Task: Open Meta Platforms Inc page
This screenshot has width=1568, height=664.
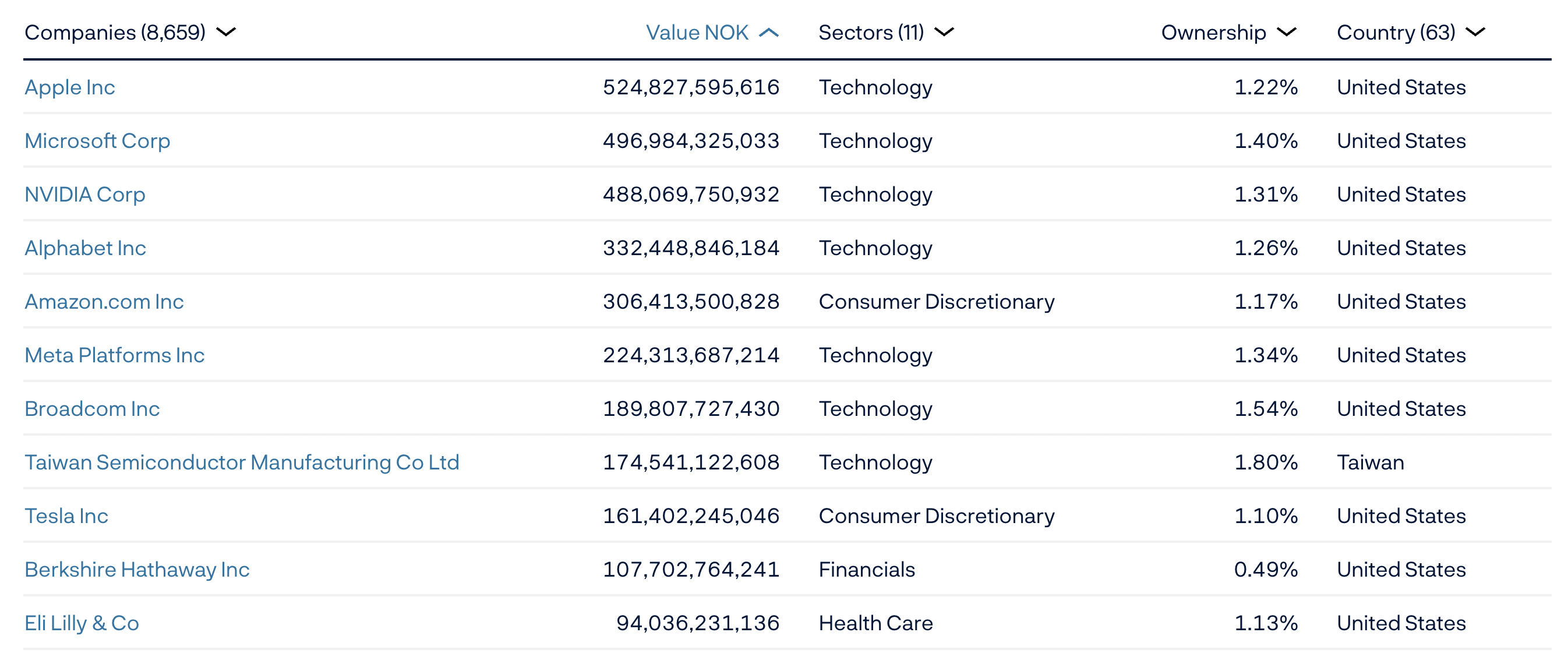Action: click(x=114, y=355)
